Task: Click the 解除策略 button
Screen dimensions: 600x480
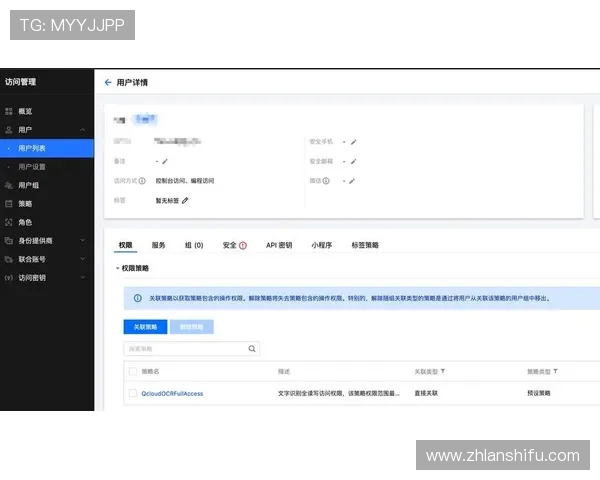Action: [192, 327]
